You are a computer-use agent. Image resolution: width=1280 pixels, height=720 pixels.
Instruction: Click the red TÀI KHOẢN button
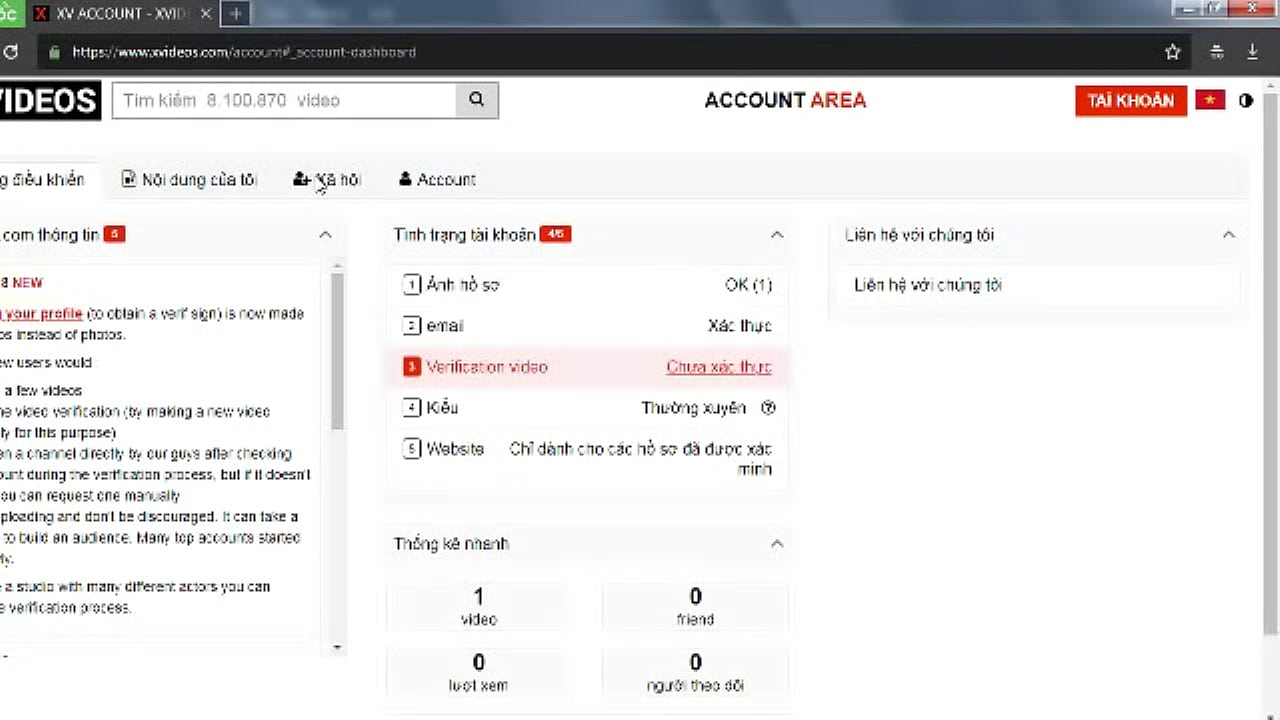(x=1130, y=101)
